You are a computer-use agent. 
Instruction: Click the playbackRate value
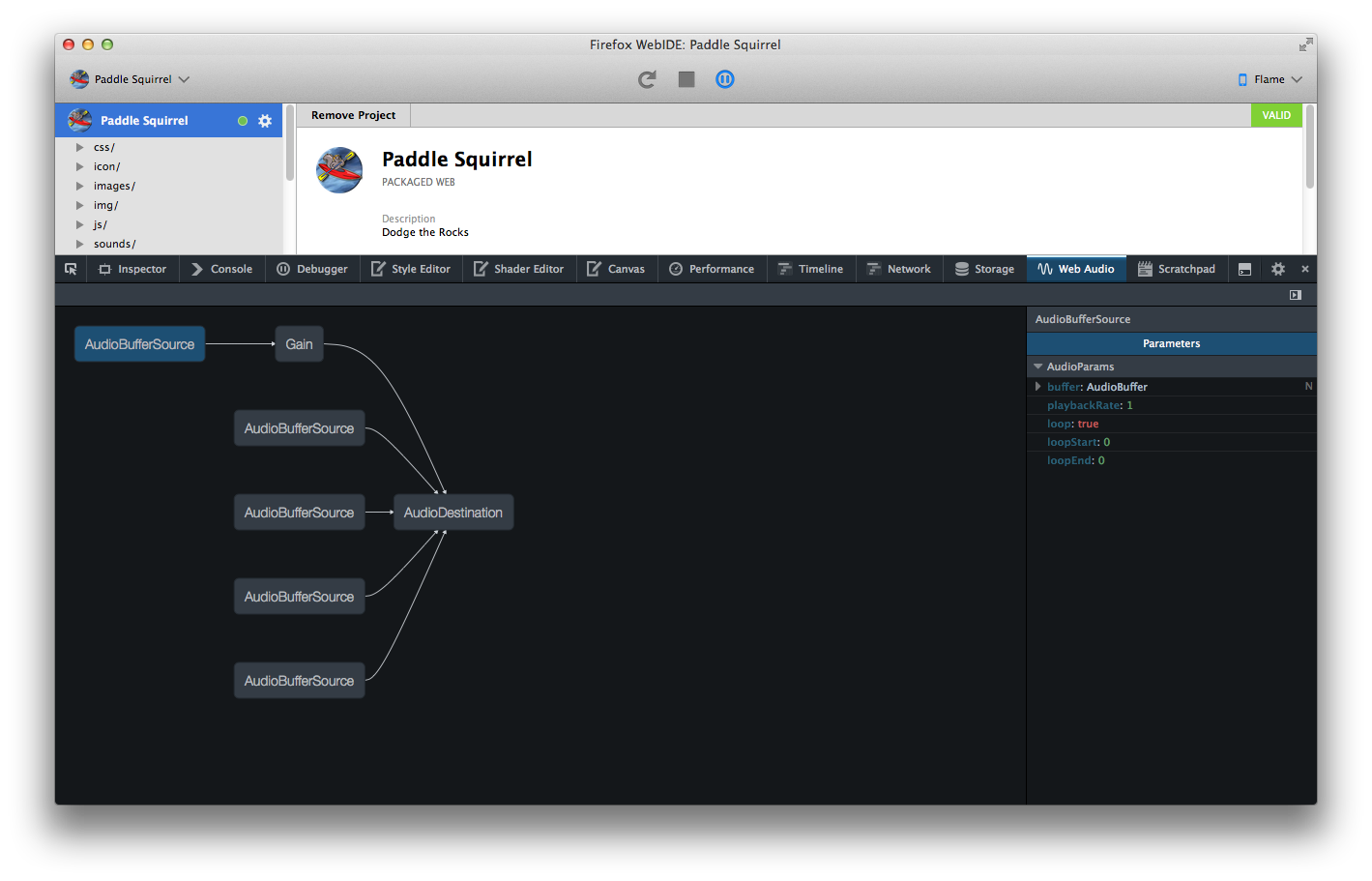coord(1129,405)
